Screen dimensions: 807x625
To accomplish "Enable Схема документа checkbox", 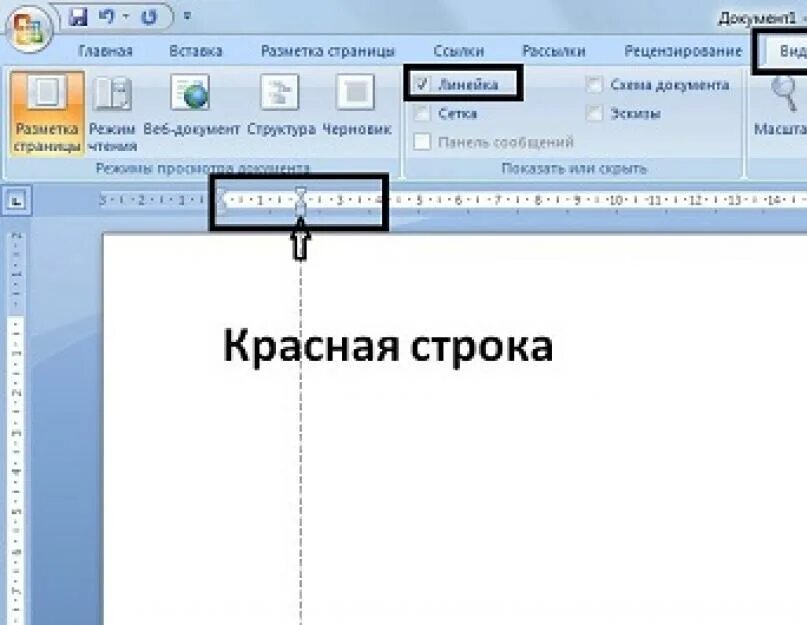I will [594, 84].
